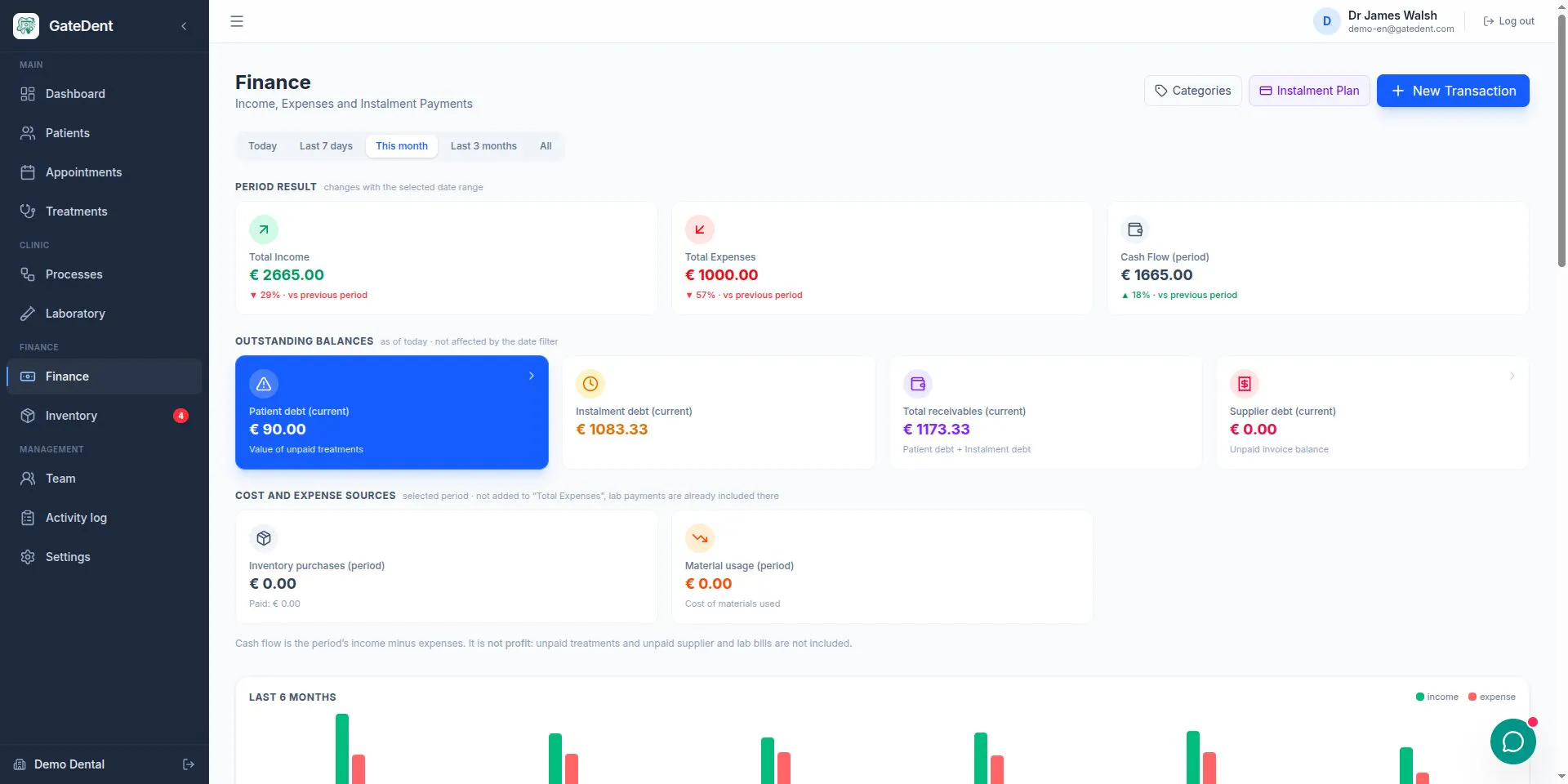Viewport: 1568px width, 784px height.
Task: Select the This month filter
Action: (x=402, y=146)
